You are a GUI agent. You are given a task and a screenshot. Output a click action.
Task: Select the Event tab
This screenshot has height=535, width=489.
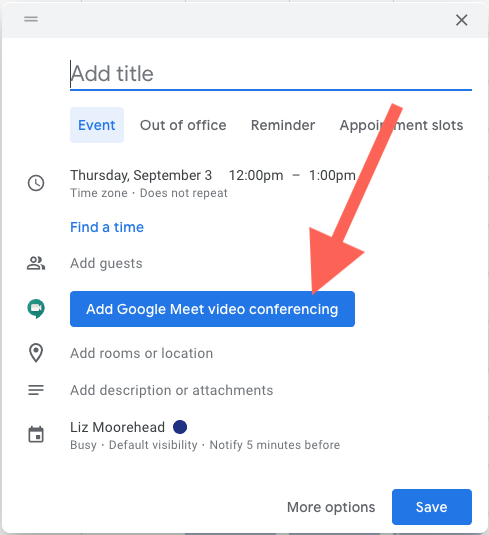97,125
